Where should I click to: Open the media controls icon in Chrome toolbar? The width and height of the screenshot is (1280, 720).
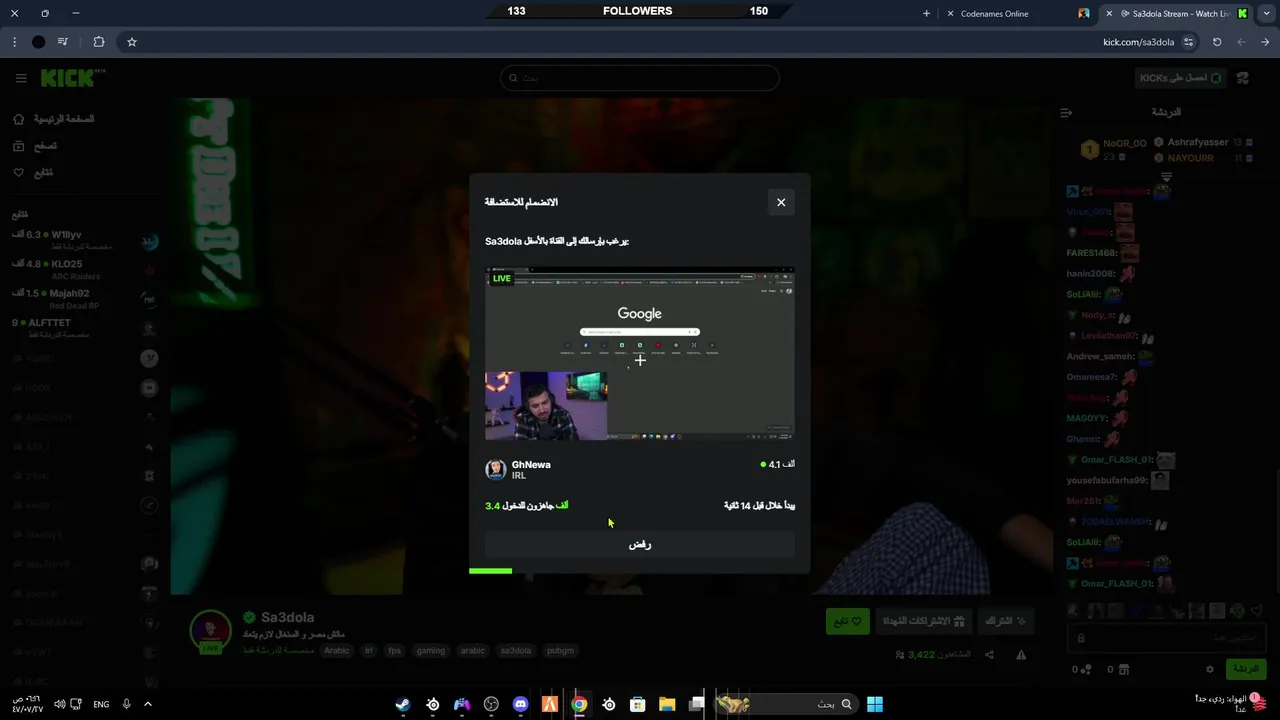tap(63, 42)
